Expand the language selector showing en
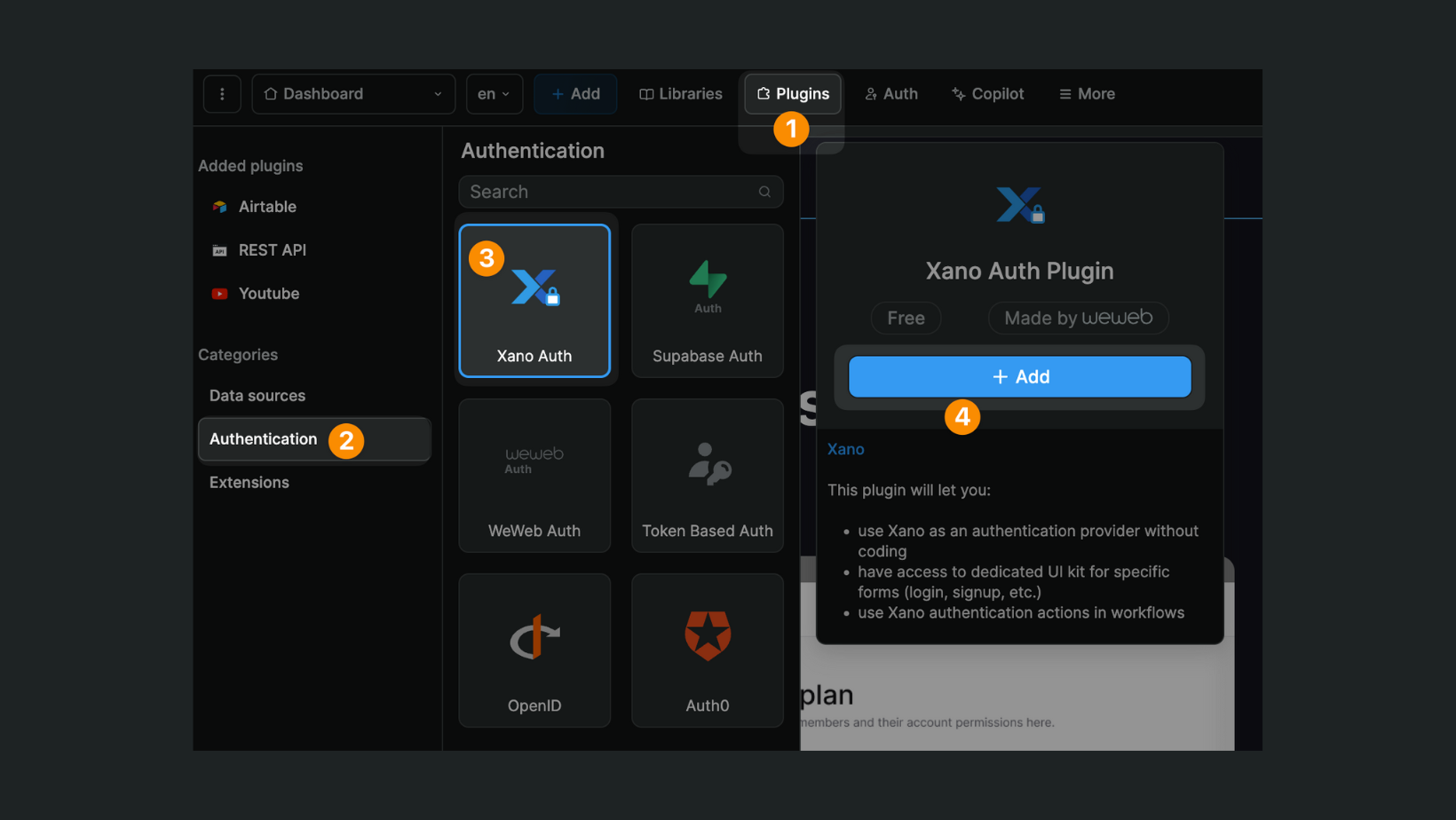The width and height of the screenshot is (1456, 820). point(494,93)
